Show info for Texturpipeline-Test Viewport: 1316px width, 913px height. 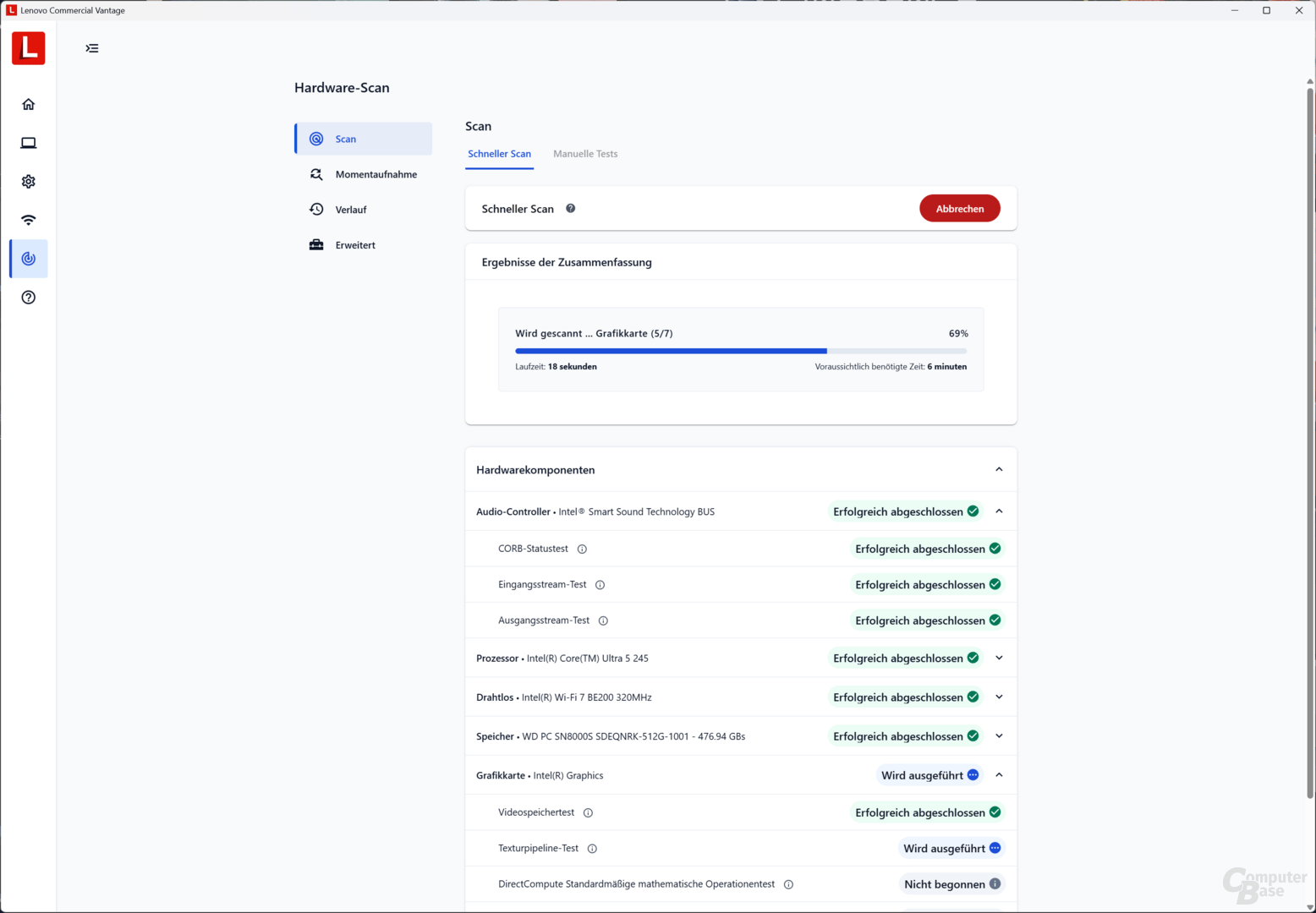(592, 849)
